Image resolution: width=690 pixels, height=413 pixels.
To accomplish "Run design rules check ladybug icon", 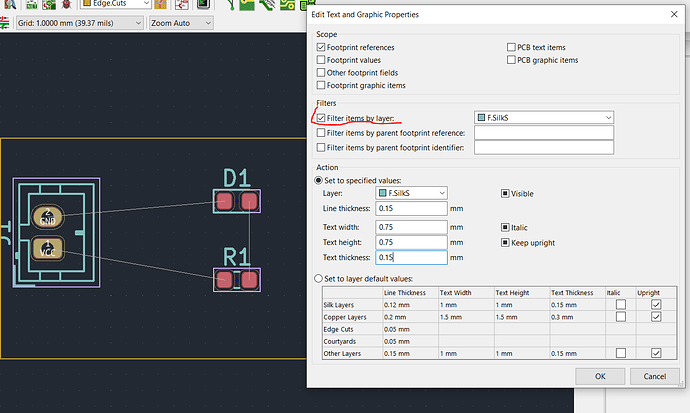I will point(66,4).
